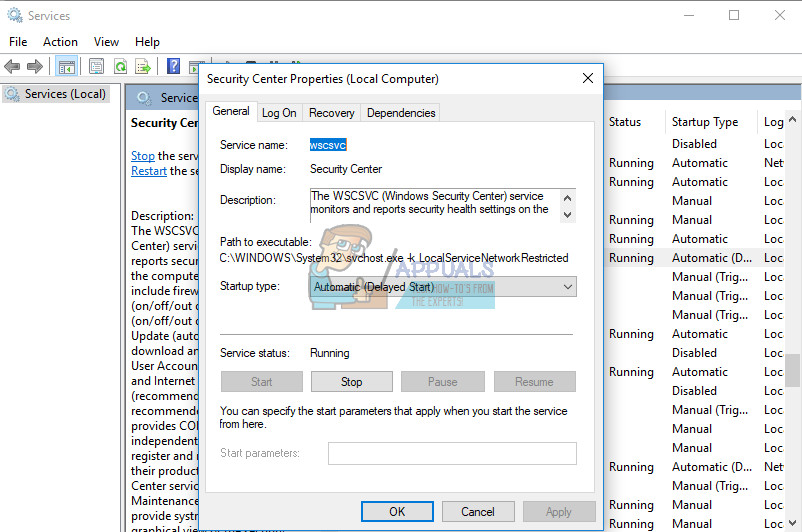Open the View menu
Screen dimensions: 802x532
click(x=106, y=42)
